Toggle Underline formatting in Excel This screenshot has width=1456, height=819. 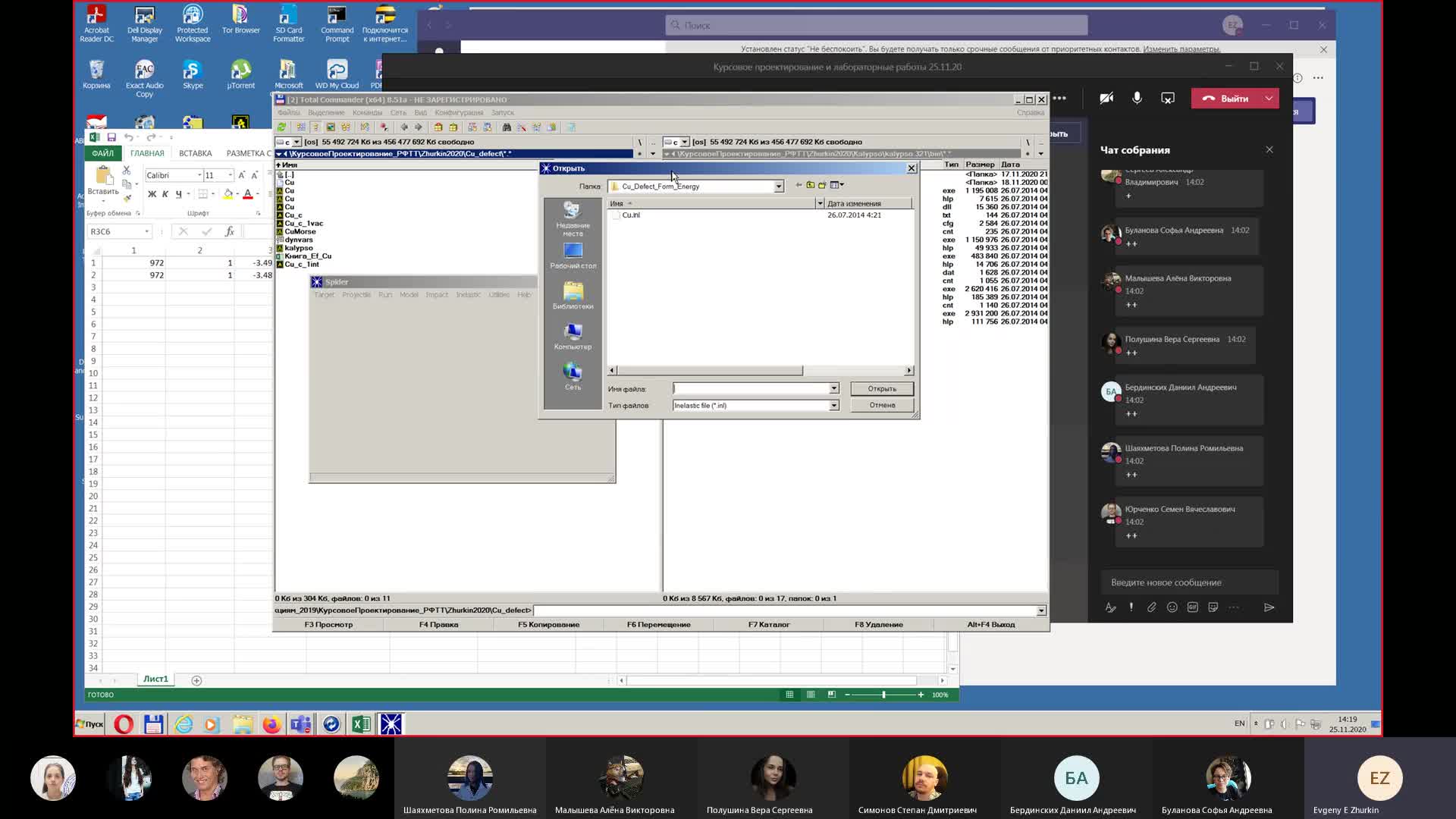coord(178,194)
